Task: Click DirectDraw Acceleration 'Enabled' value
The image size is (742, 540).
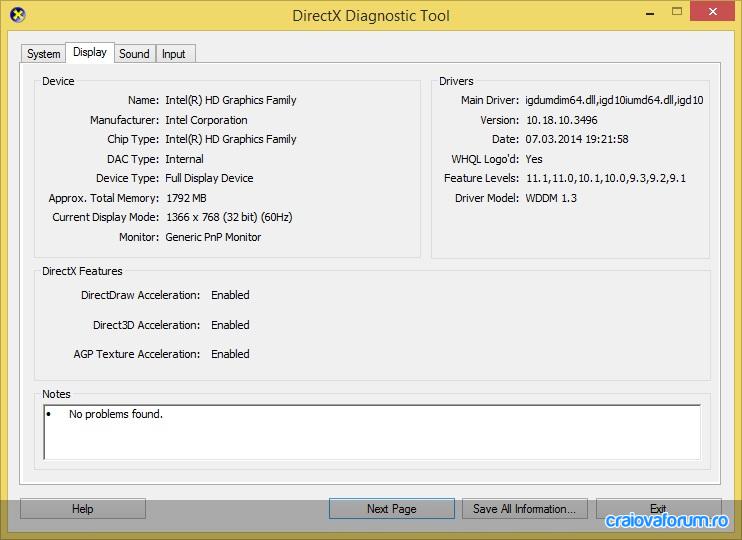Action: point(230,295)
